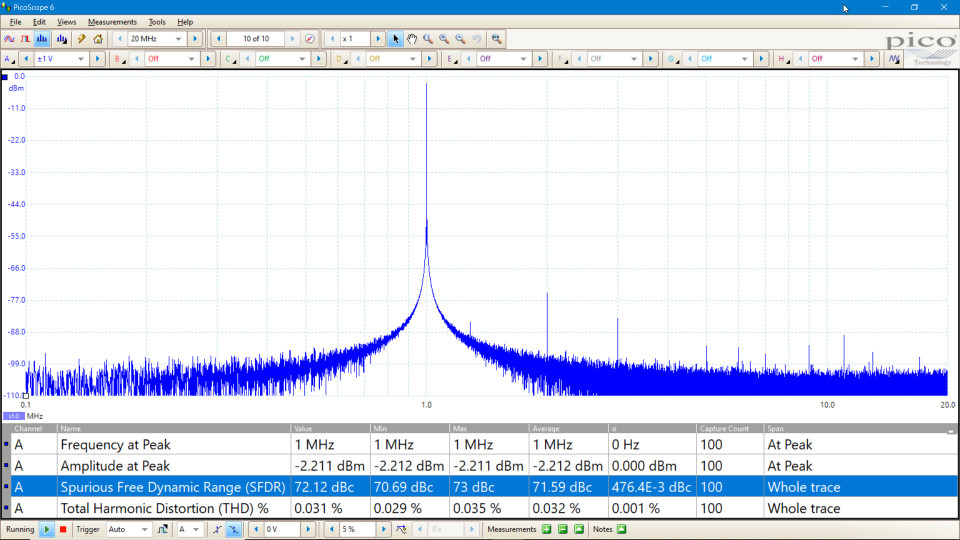This screenshot has height=540, width=960.
Task: Click the channel A options button
Action: tap(10, 59)
